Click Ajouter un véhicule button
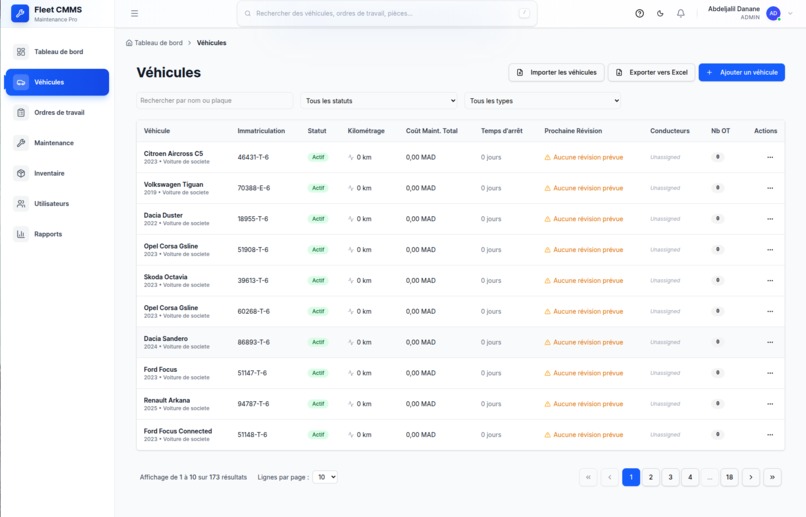 click(x=742, y=72)
